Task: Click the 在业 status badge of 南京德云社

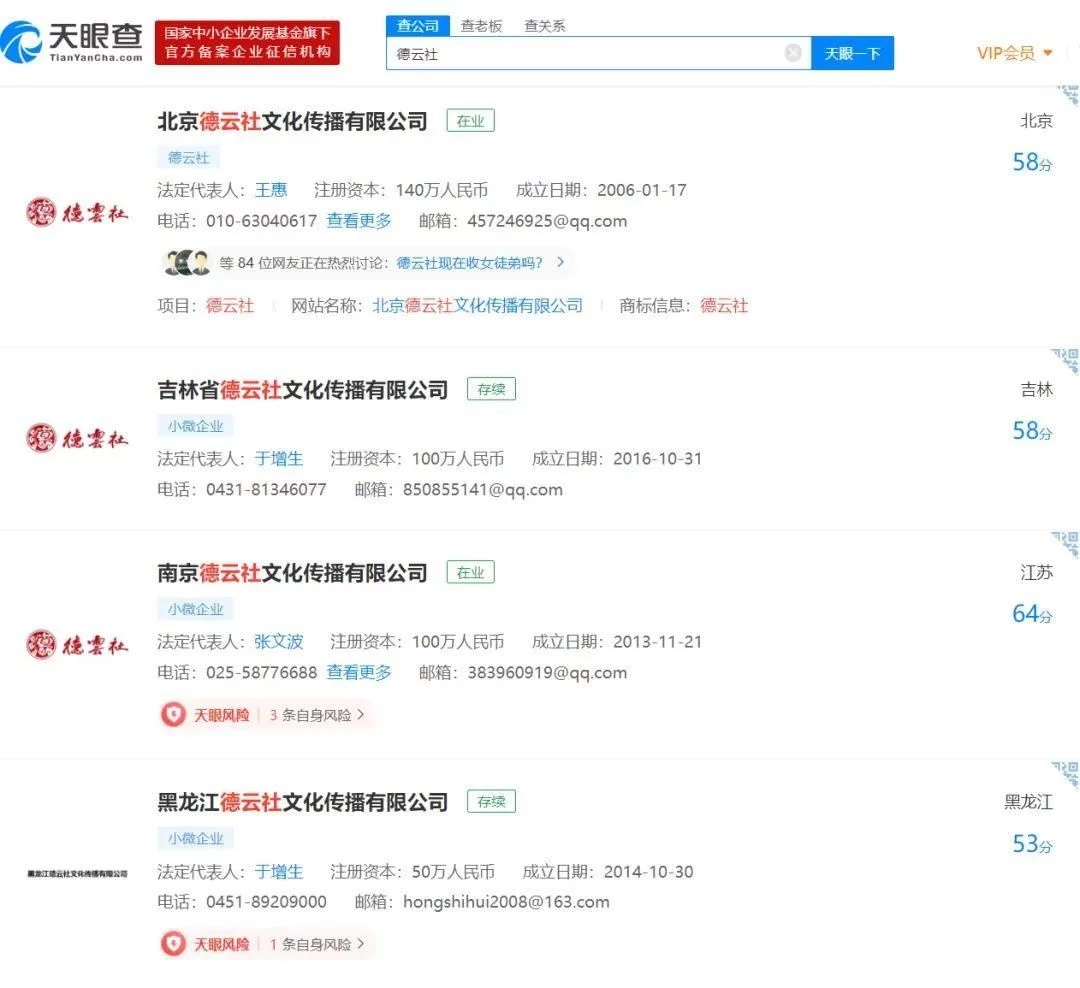Action: (470, 572)
